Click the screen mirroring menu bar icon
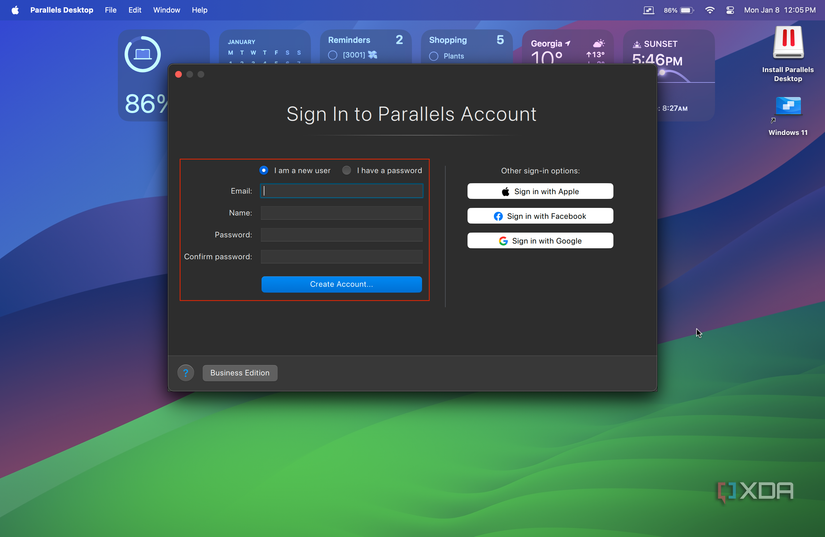 [x=649, y=10]
